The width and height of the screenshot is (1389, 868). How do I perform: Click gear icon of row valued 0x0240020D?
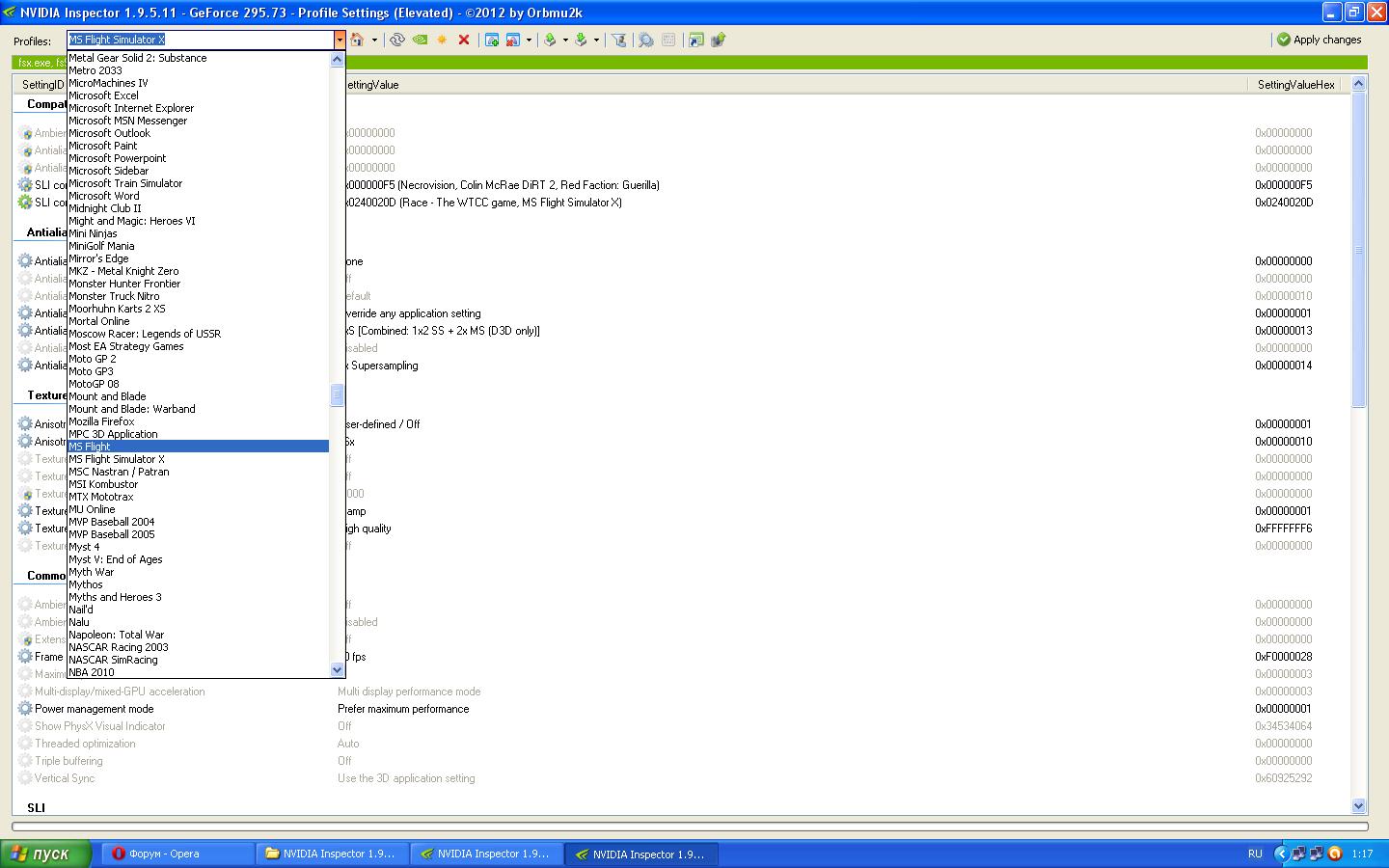[25, 203]
